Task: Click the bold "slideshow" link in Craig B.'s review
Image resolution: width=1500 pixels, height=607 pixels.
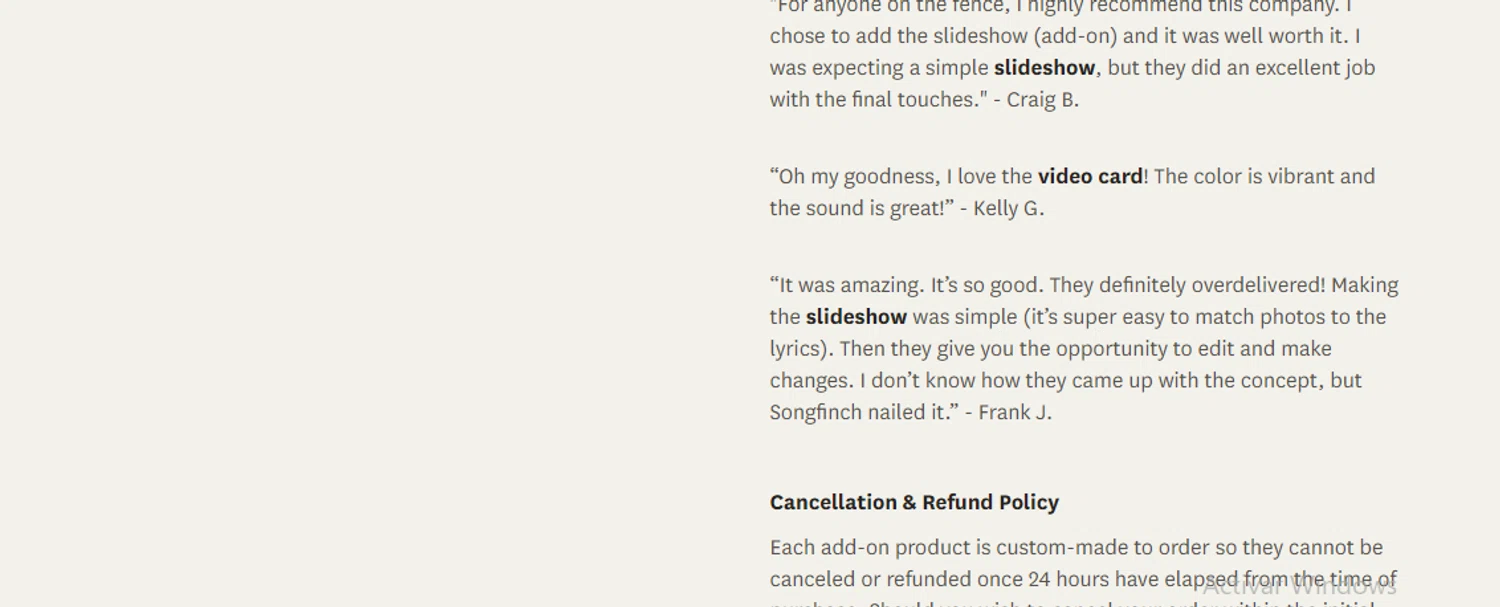Action: 1044,68
